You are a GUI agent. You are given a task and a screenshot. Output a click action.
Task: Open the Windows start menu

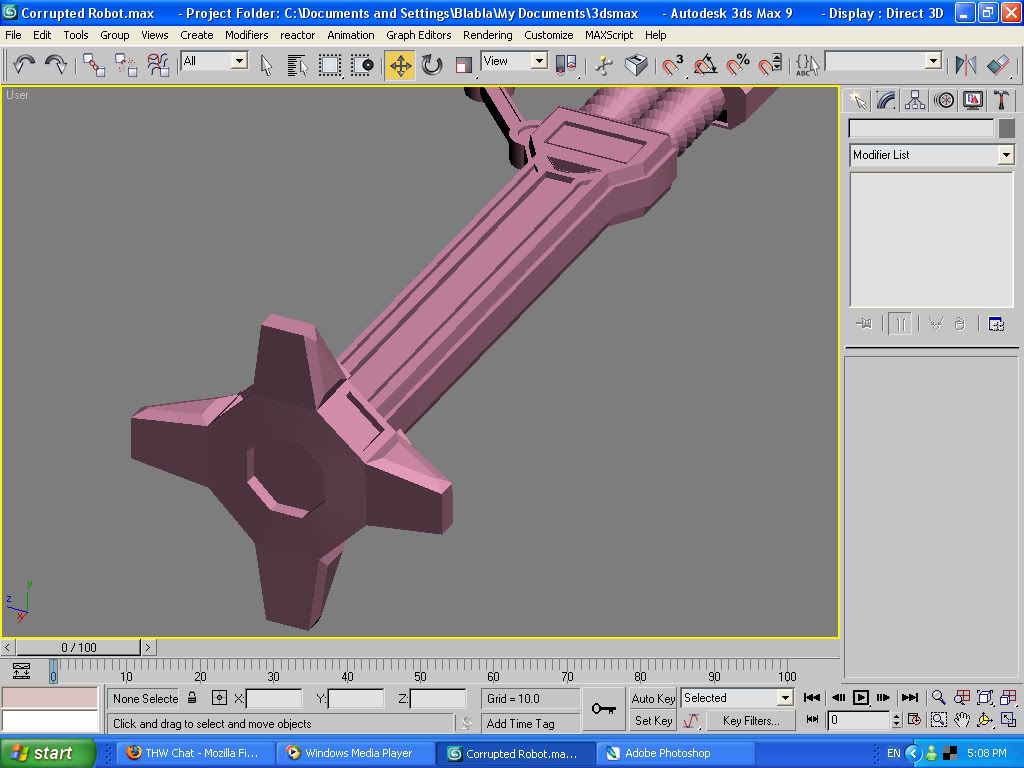point(48,753)
